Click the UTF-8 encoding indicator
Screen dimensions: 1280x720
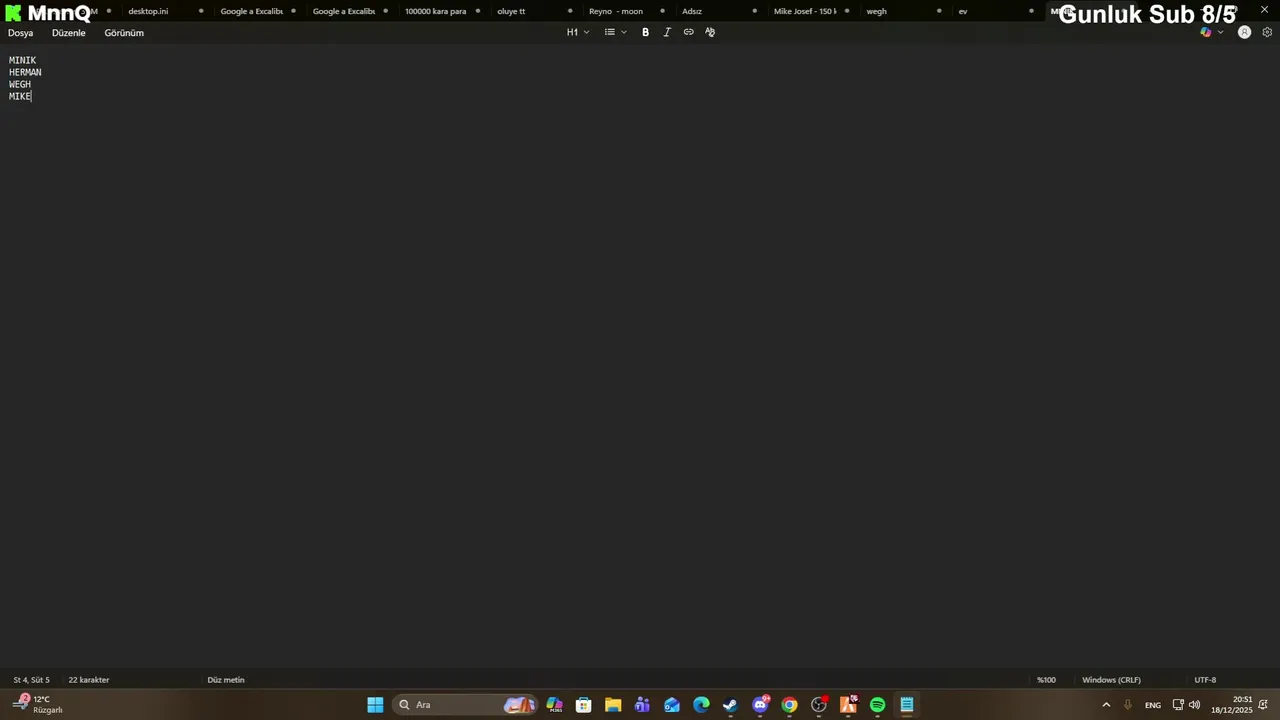[1205, 680]
